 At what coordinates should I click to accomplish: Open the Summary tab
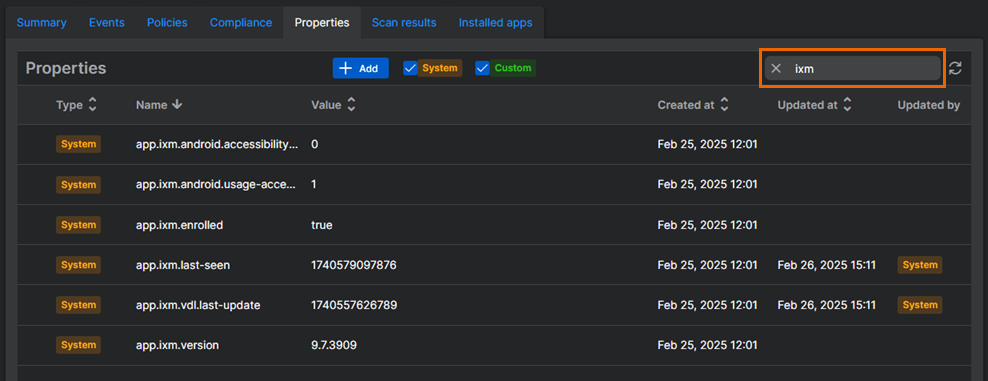click(x=42, y=23)
